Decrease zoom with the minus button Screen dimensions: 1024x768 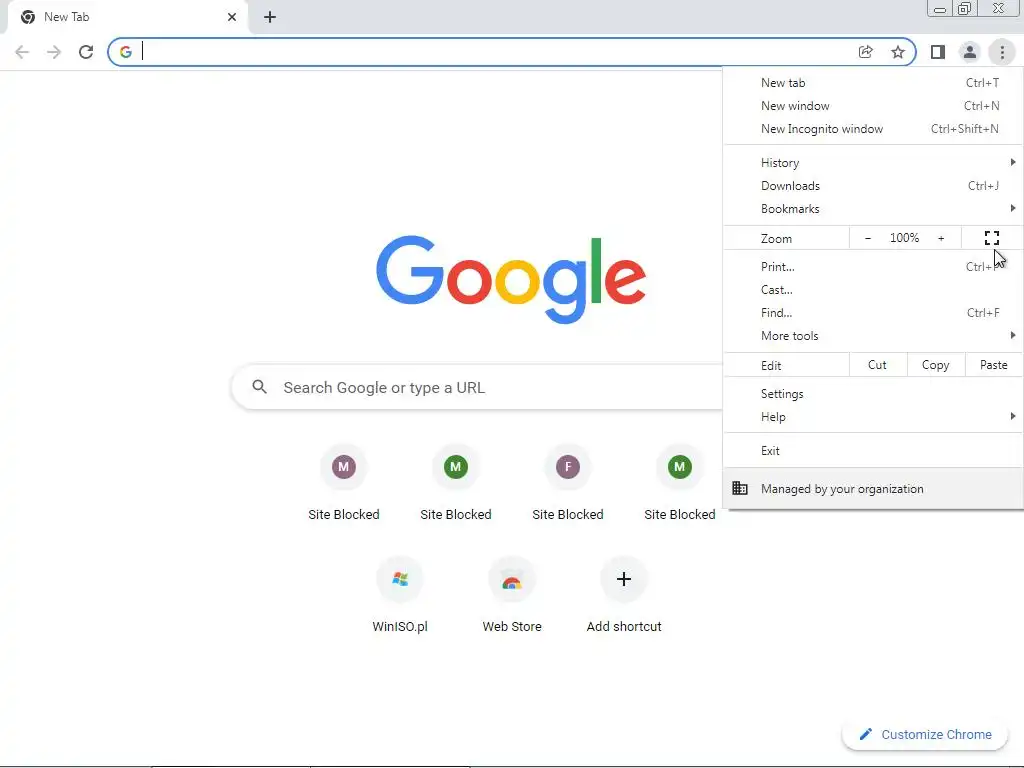(868, 238)
